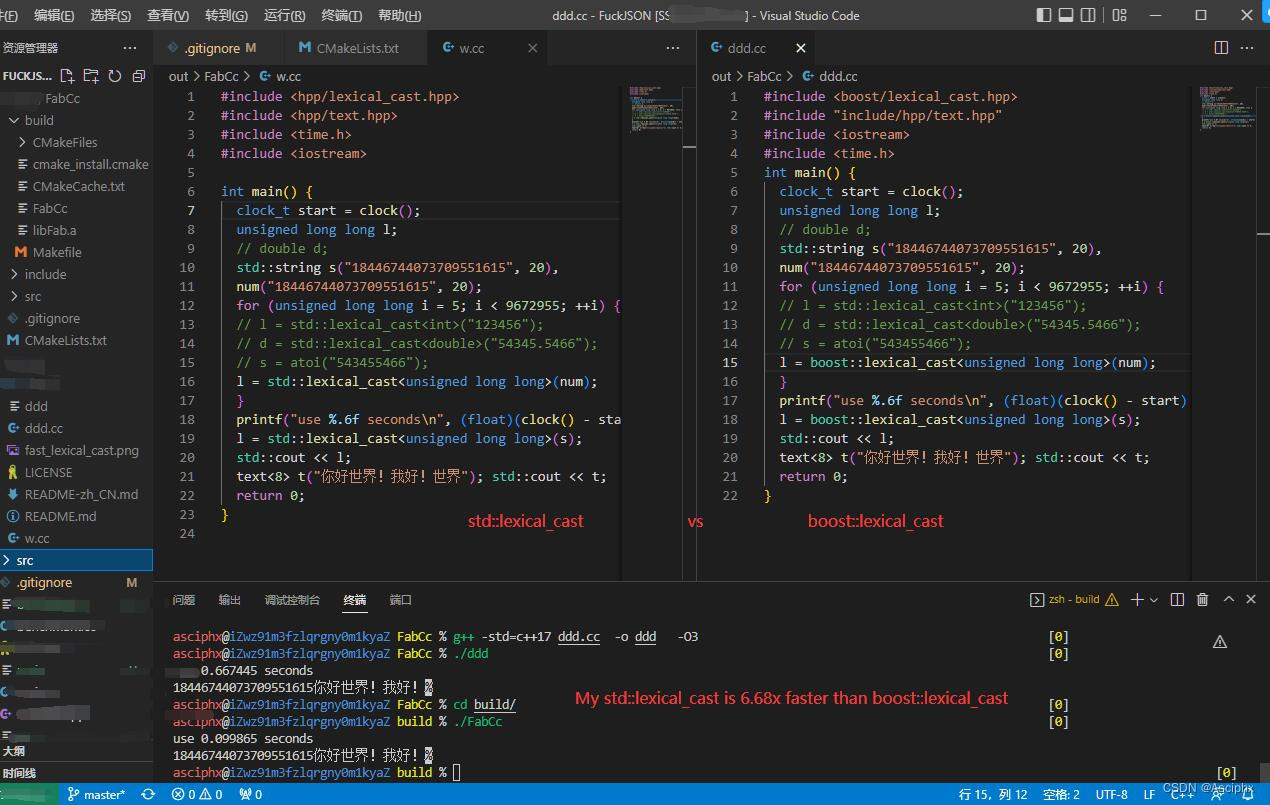Collapse the build folder in explorer
Image resolution: width=1270 pixels, height=805 pixels.
click(x=77, y=120)
